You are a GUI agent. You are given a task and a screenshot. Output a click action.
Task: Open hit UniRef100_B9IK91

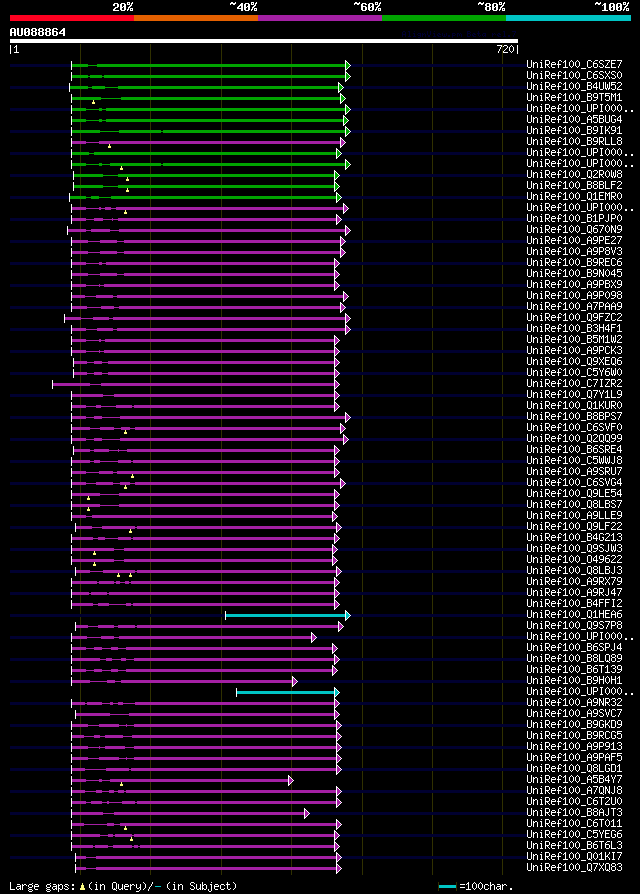coord(574,131)
